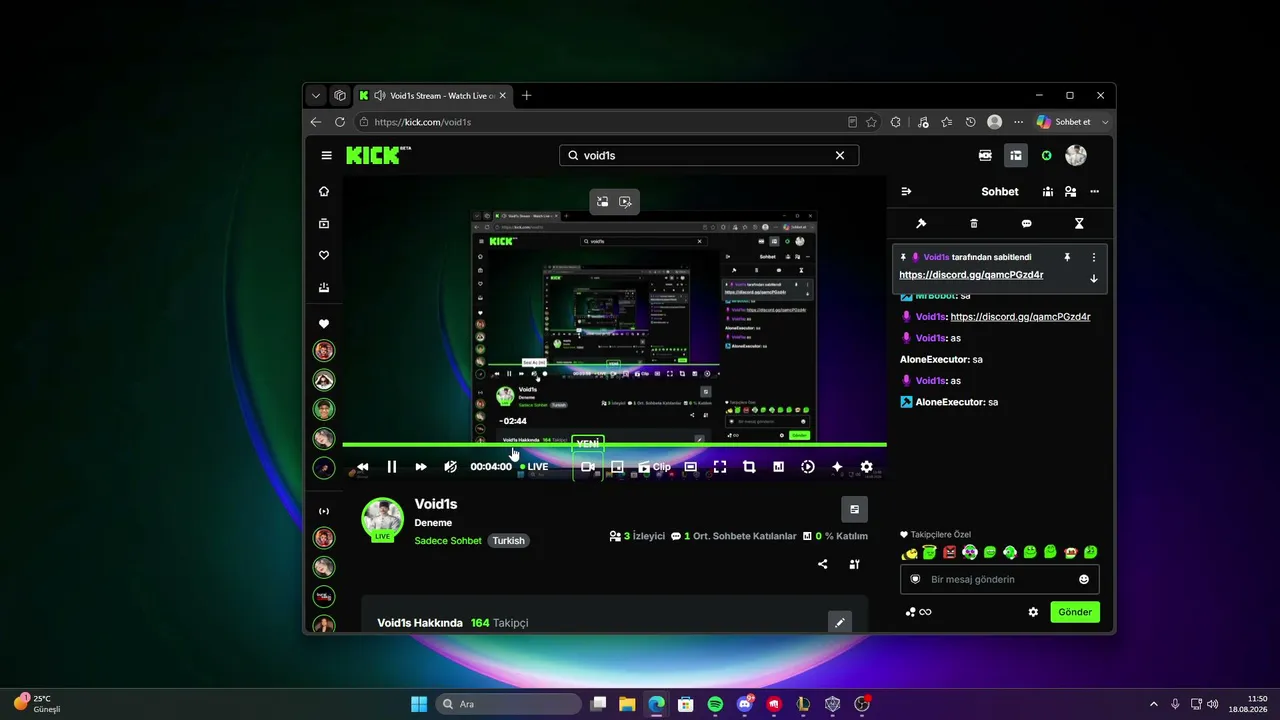Click the trash icon in chat toolbar
The image size is (1280, 720).
click(x=974, y=223)
